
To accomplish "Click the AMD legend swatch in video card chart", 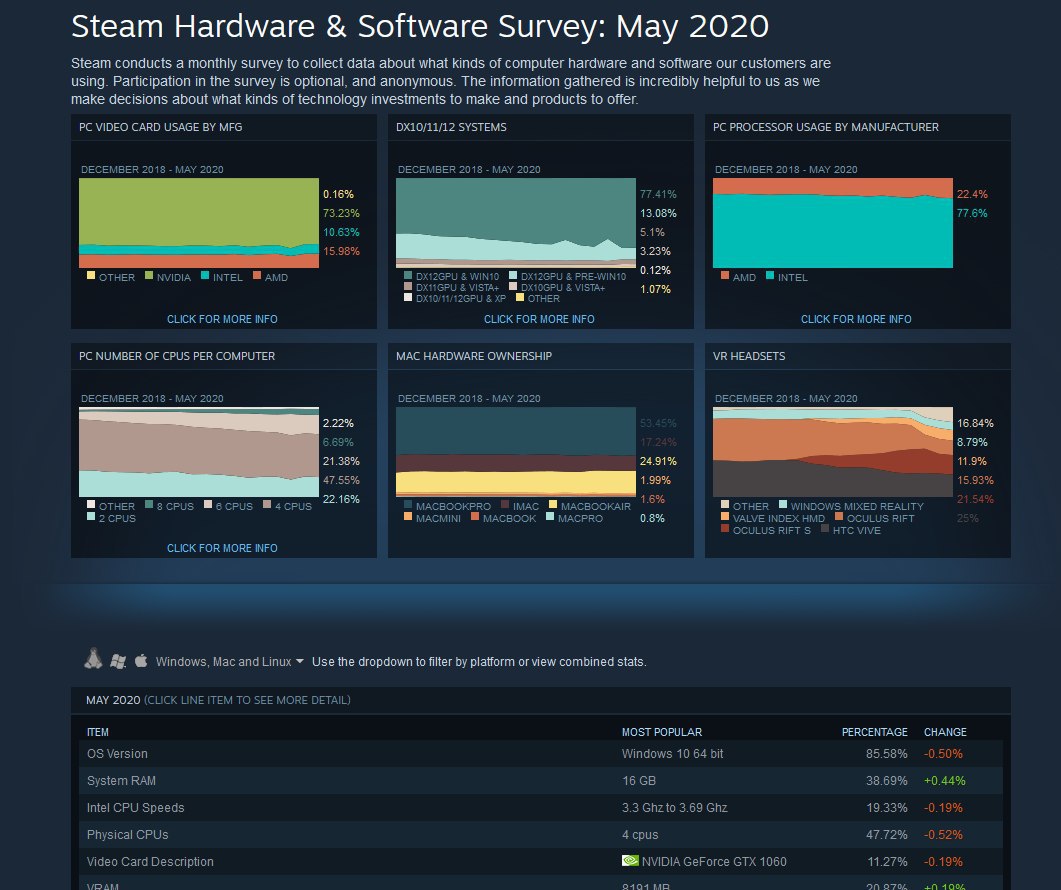I will tap(257, 275).
